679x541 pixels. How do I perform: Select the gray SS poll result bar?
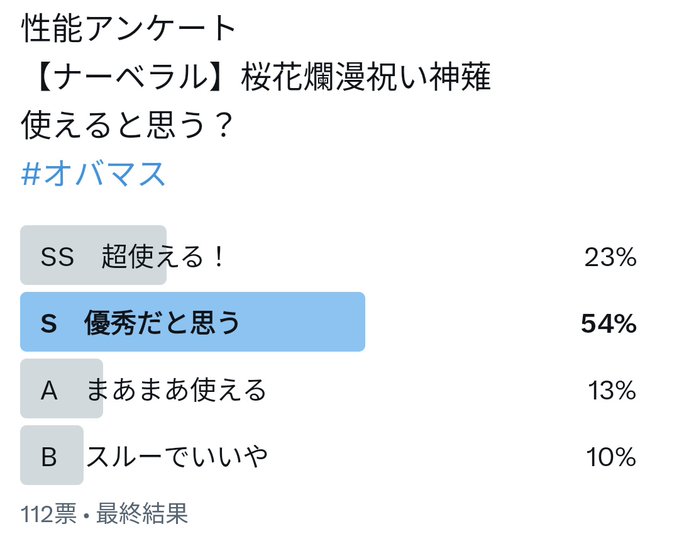tap(94, 255)
